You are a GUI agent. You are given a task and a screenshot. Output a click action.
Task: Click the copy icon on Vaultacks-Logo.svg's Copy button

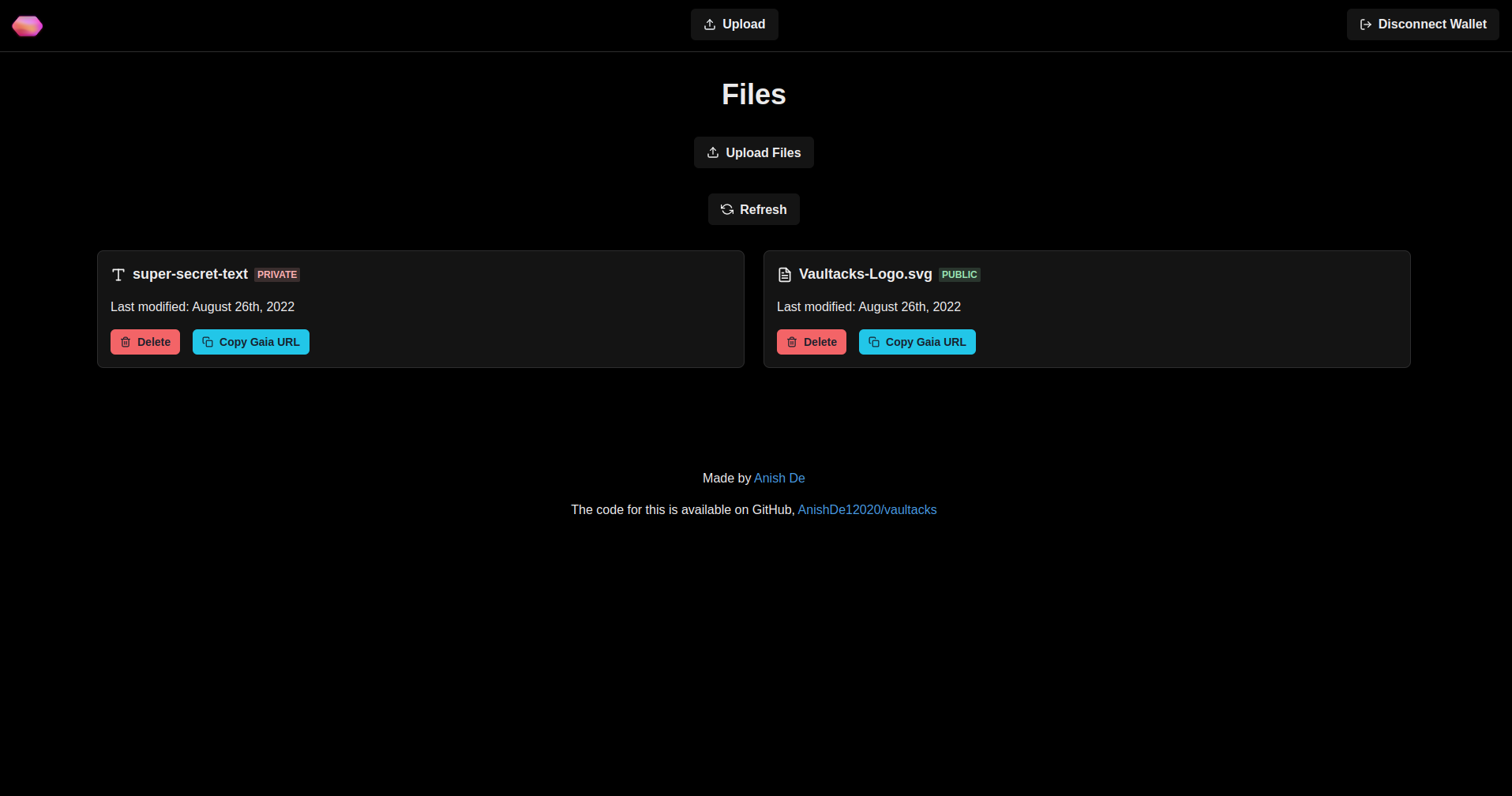[x=873, y=342]
